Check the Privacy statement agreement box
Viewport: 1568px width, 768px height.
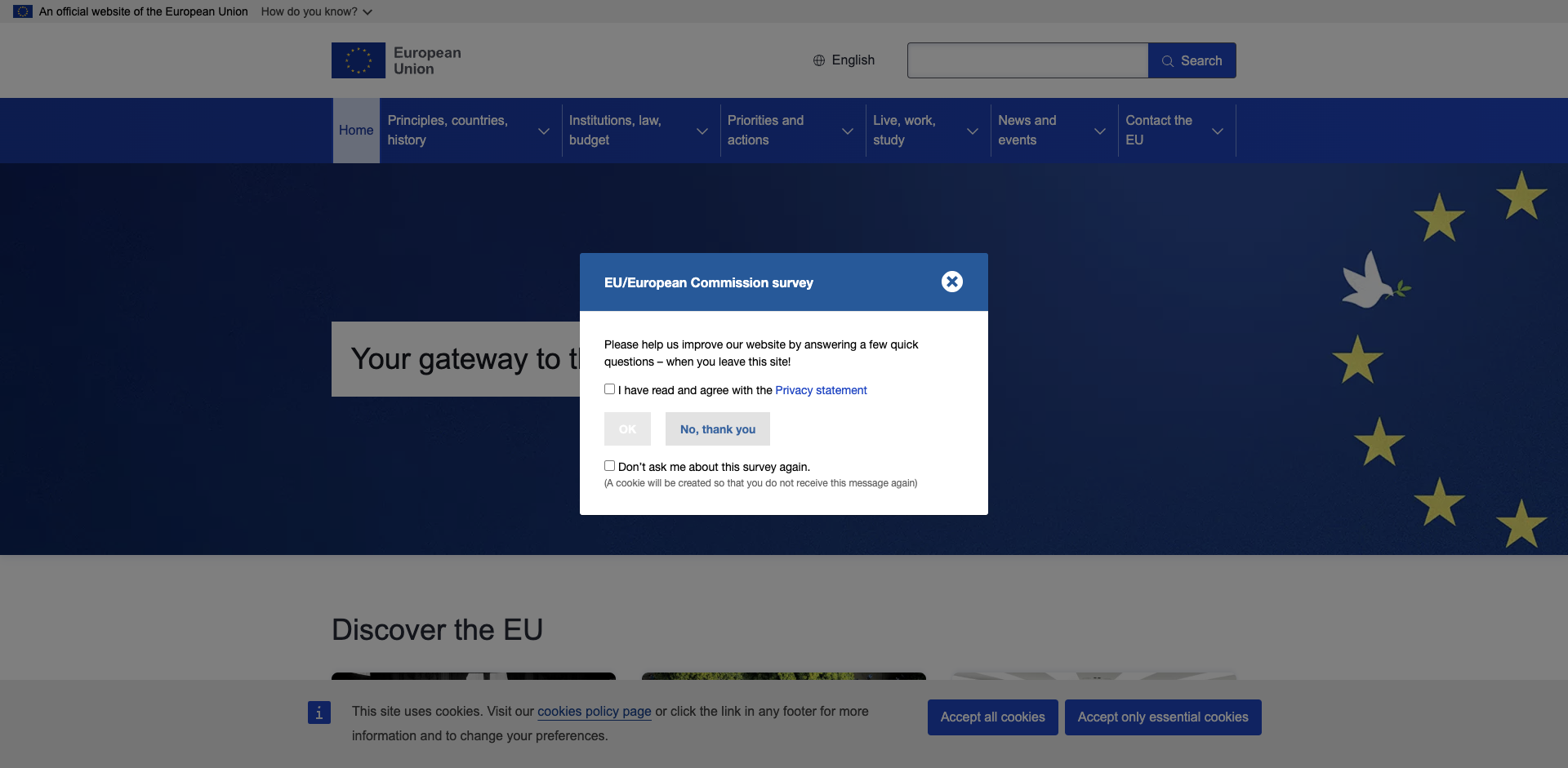coord(609,389)
